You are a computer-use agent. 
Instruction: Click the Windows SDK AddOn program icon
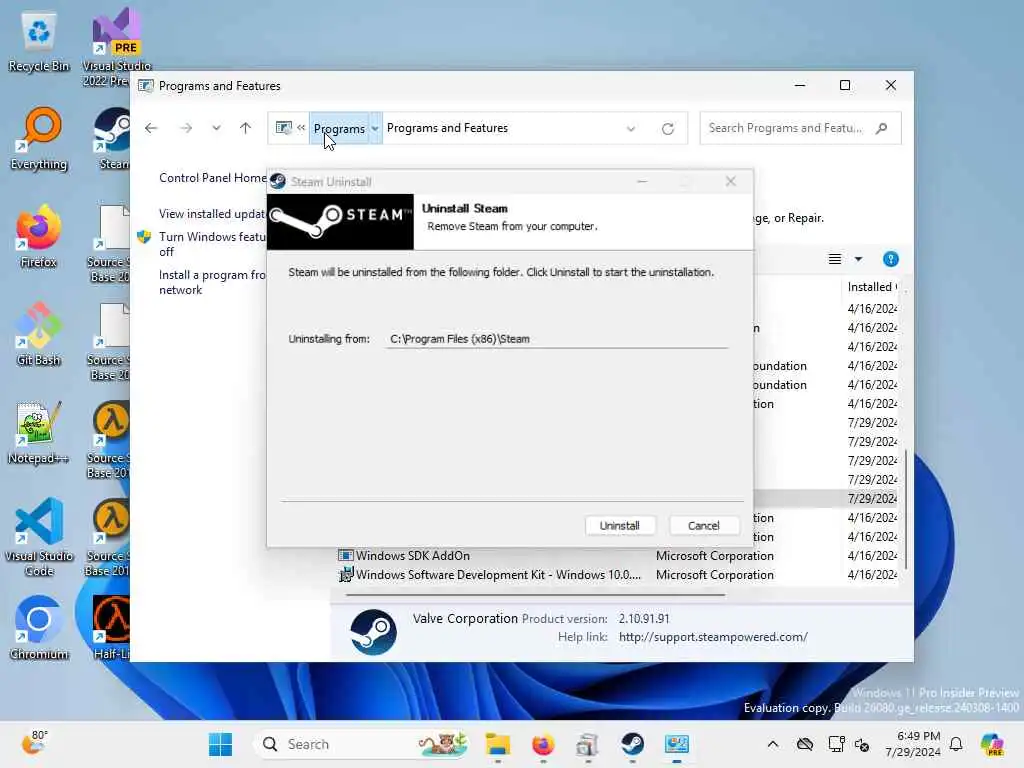click(x=345, y=556)
